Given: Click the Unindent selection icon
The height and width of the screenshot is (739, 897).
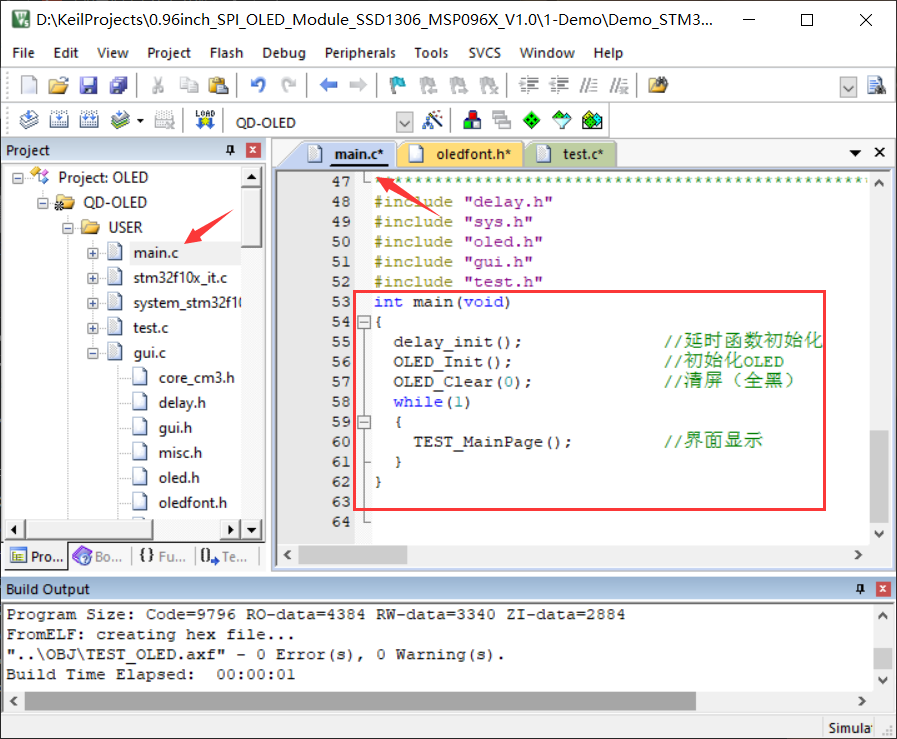Looking at the screenshot, I should 559,85.
